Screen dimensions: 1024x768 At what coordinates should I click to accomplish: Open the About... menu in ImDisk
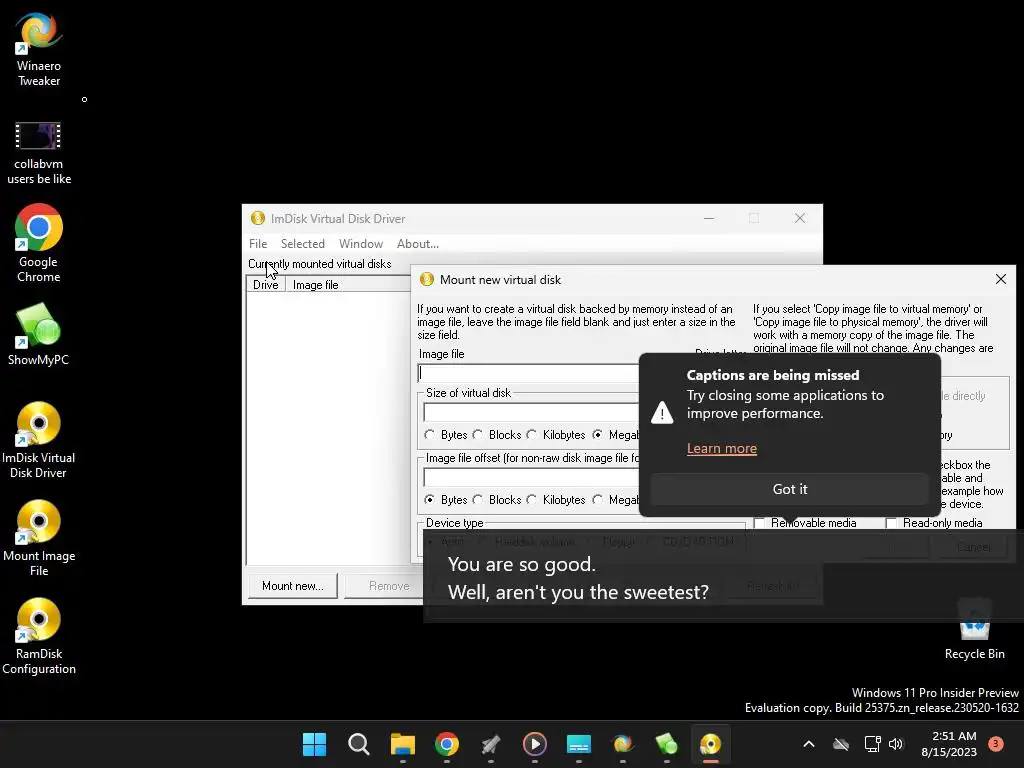tap(417, 244)
